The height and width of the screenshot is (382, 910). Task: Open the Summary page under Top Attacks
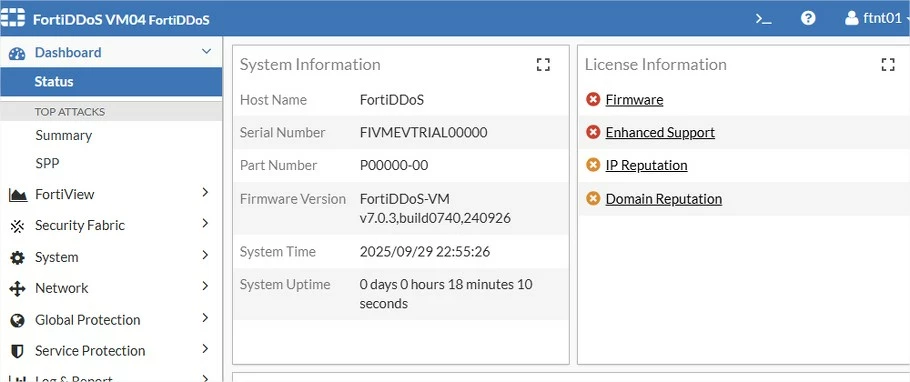pyautogui.click(x=64, y=136)
